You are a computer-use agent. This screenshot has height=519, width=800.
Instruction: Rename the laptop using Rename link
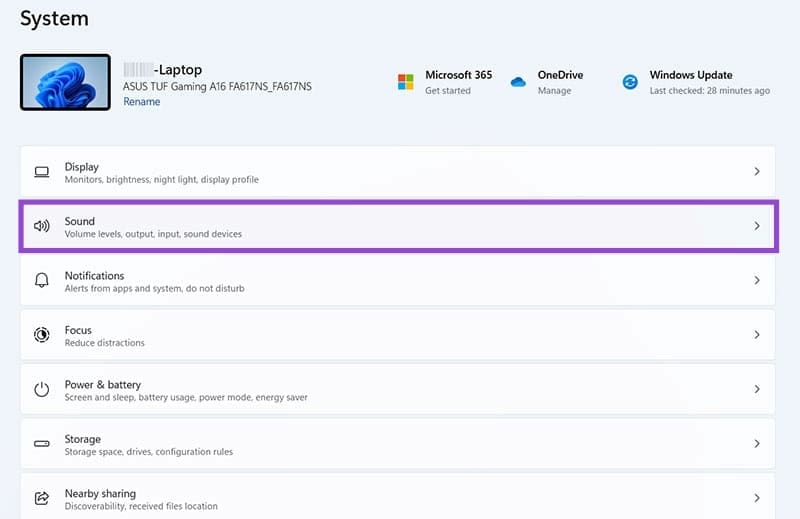141,102
